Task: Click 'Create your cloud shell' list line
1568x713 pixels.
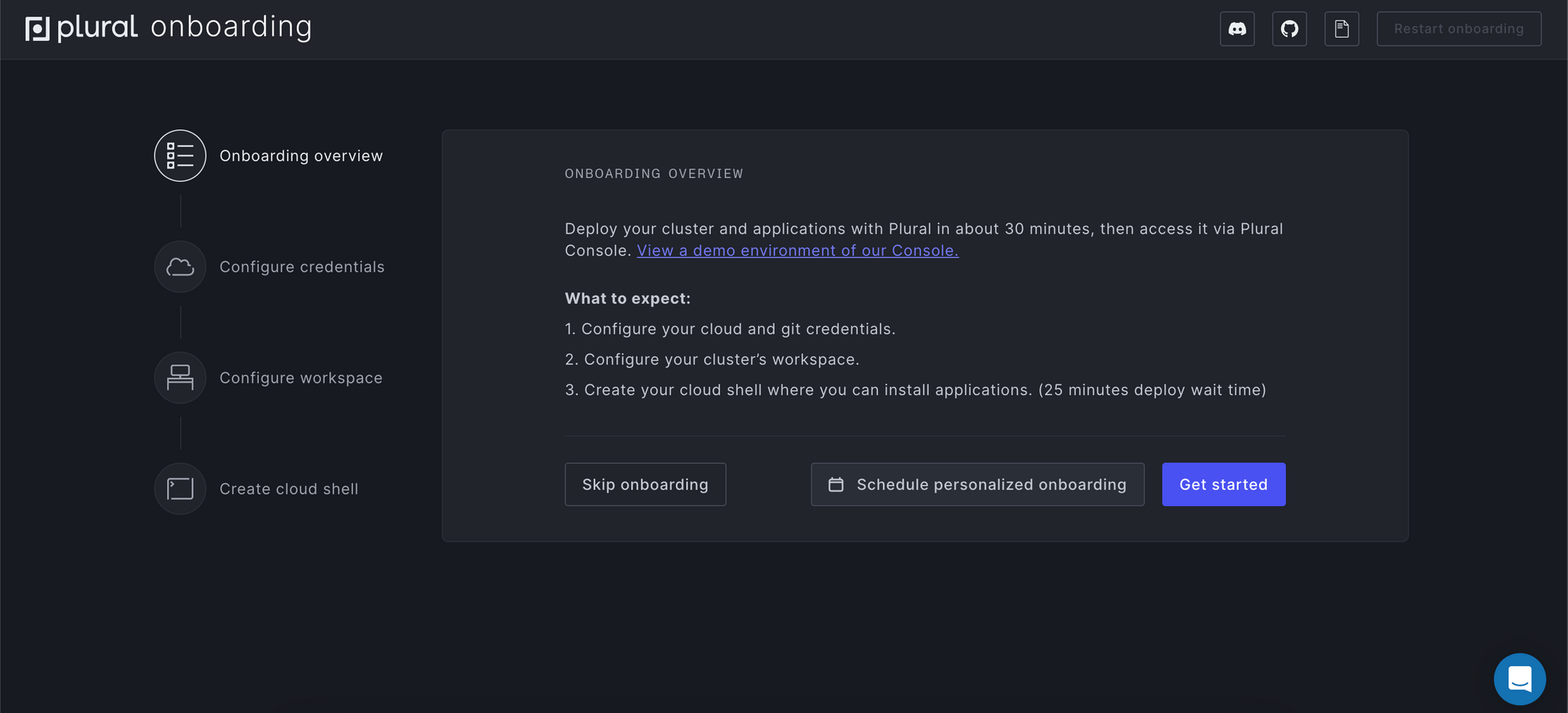Action: tap(916, 390)
